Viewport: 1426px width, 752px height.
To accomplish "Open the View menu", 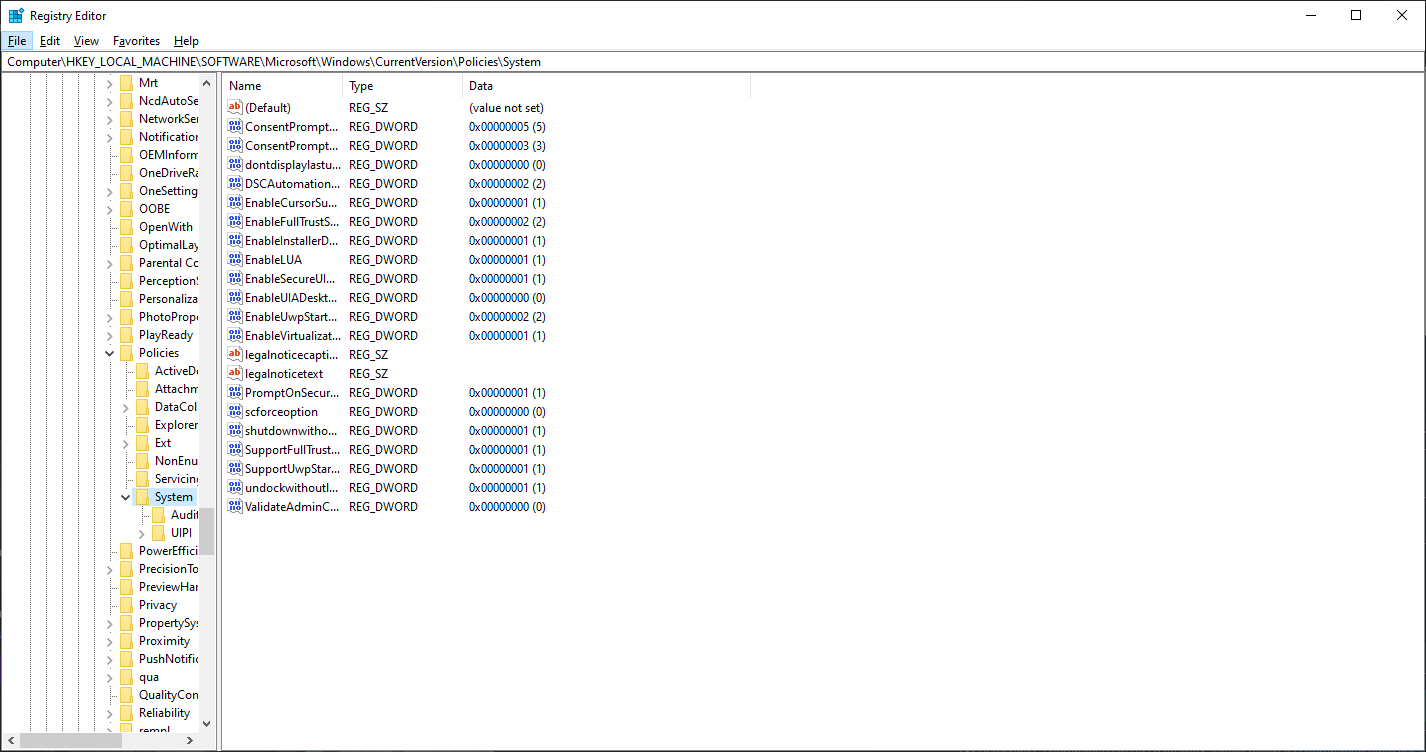I will click(x=86, y=41).
